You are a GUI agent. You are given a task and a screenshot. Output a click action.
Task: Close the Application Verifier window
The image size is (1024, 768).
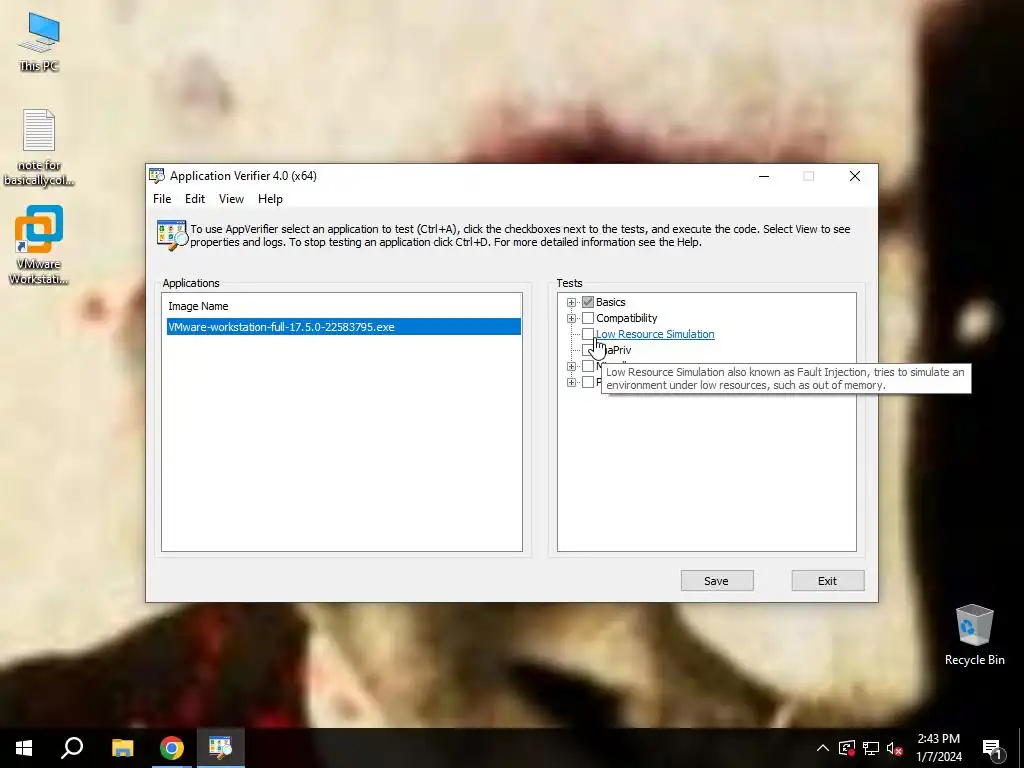(x=854, y=176)
